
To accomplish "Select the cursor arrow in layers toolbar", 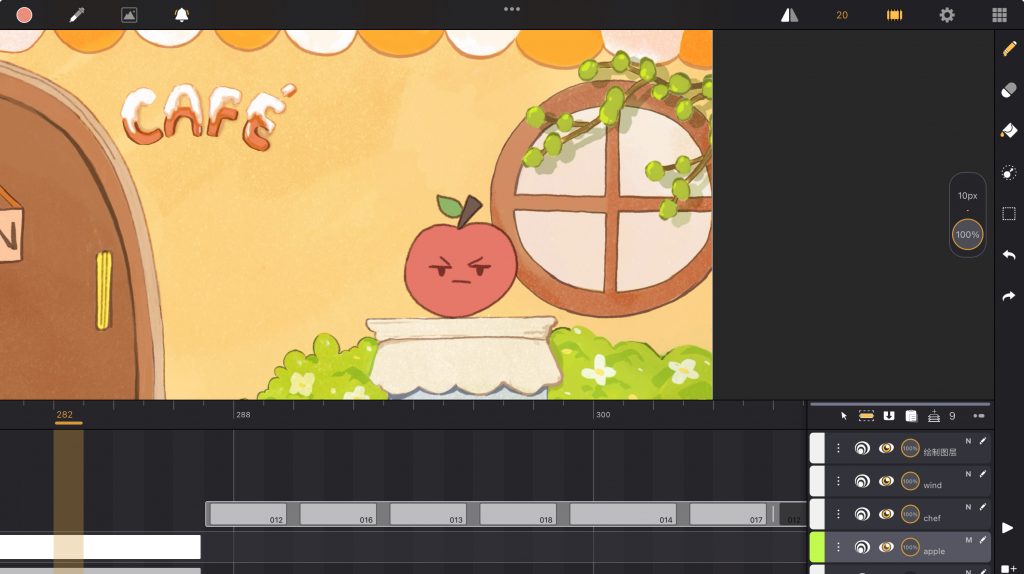I will 844,416.
